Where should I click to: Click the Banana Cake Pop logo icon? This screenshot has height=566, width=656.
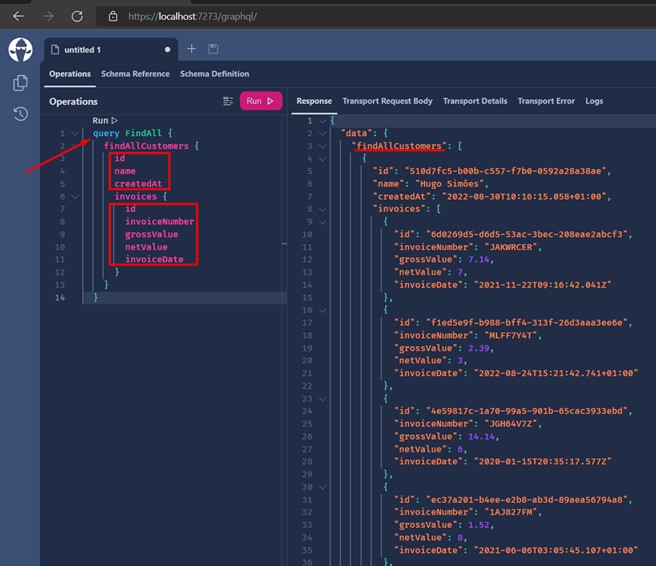20,50
